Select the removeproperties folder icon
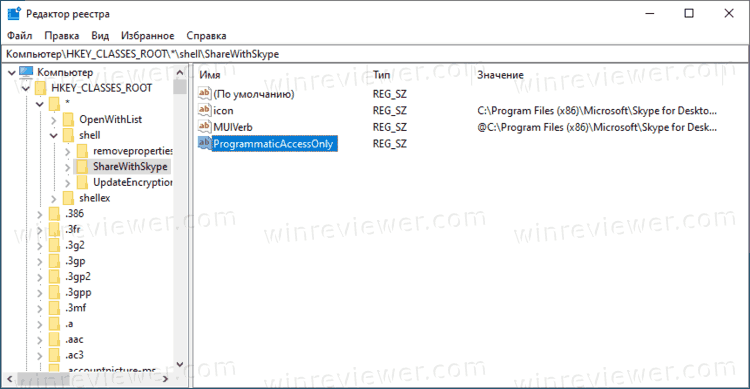This screenshot has height=389, width=750. coord(82,151)
